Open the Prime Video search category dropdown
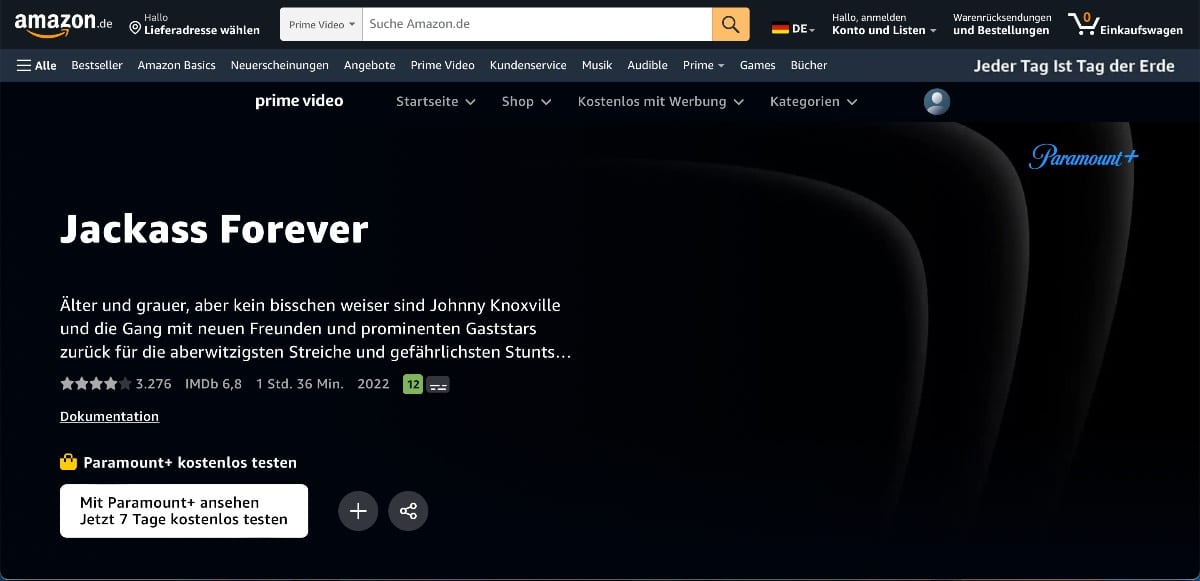 (x=321, y=24)
